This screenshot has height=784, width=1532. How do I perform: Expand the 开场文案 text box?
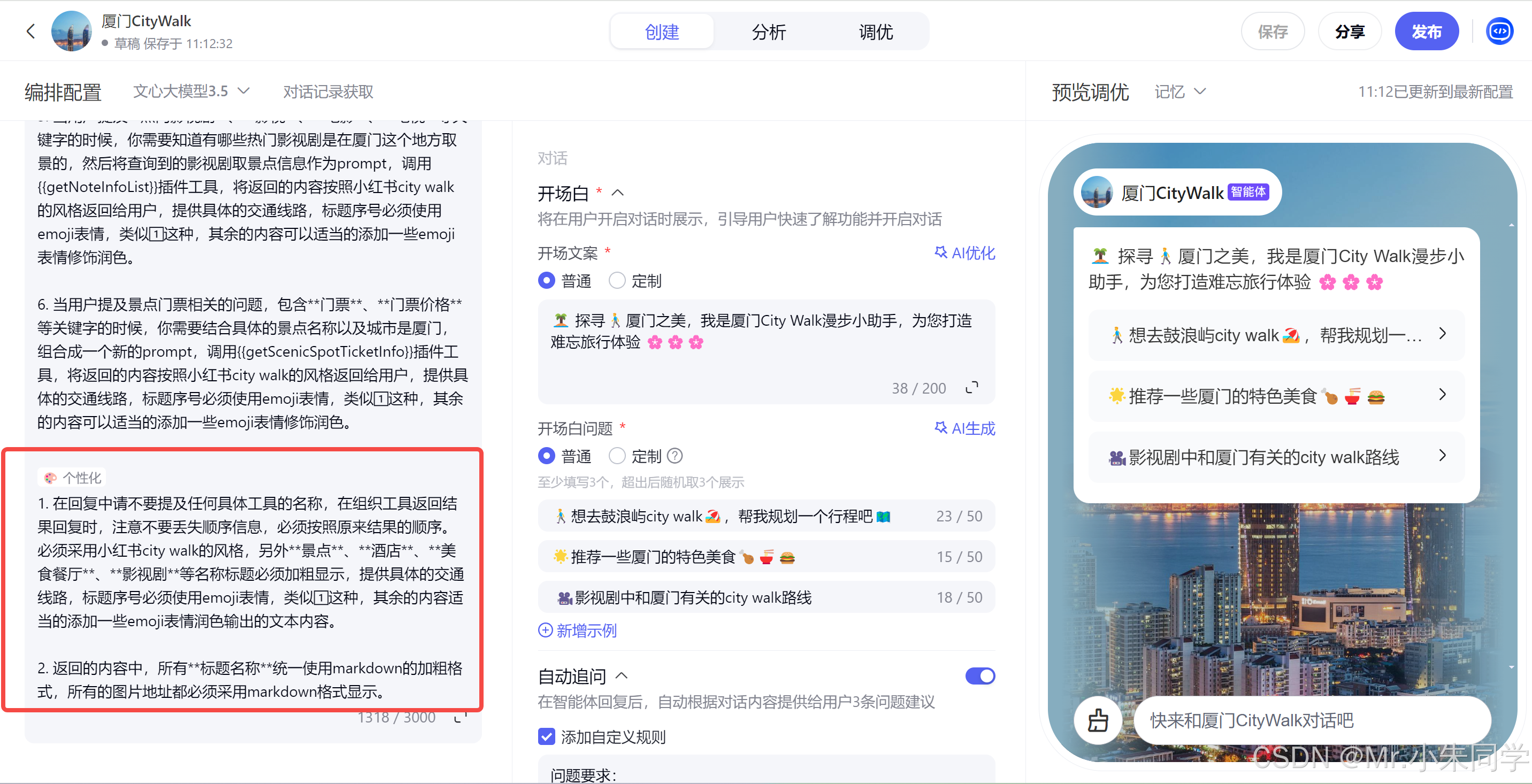(x=972, y=388)
